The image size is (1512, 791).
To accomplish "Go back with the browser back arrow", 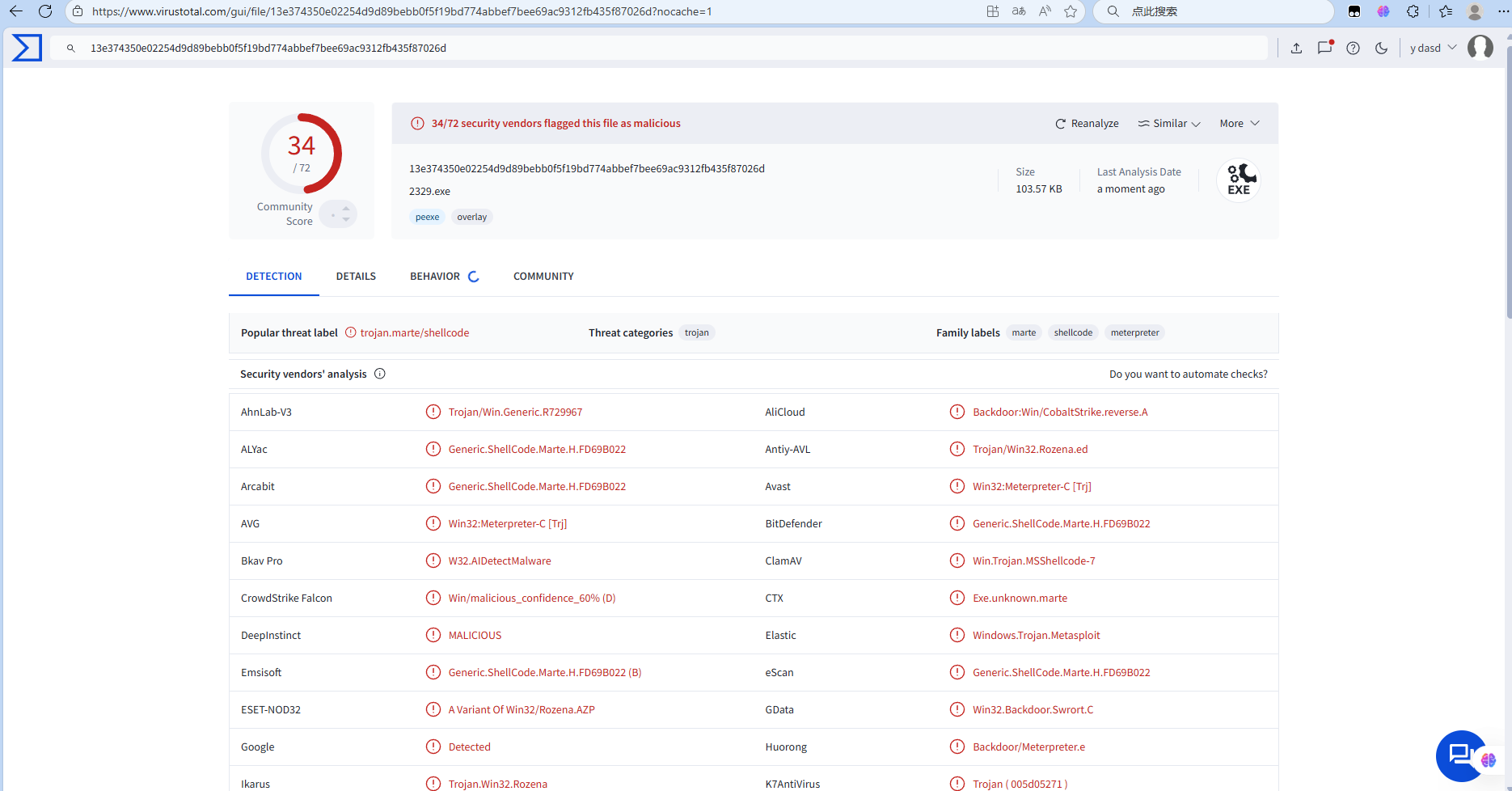I will tap(16, 11).
